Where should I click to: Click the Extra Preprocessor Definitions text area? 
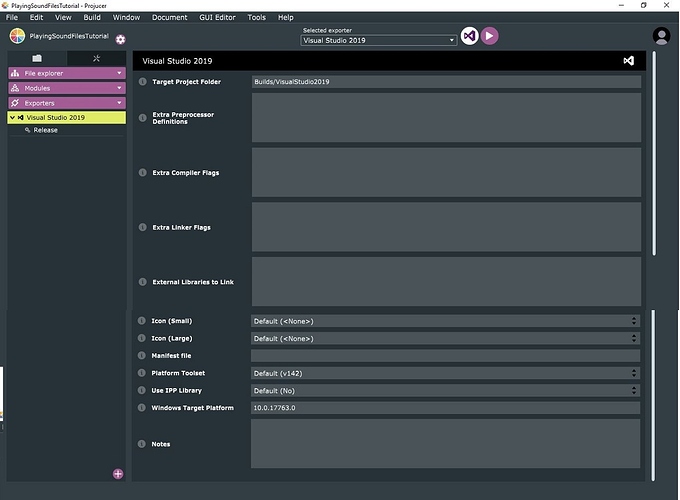[x=446, y=118]
